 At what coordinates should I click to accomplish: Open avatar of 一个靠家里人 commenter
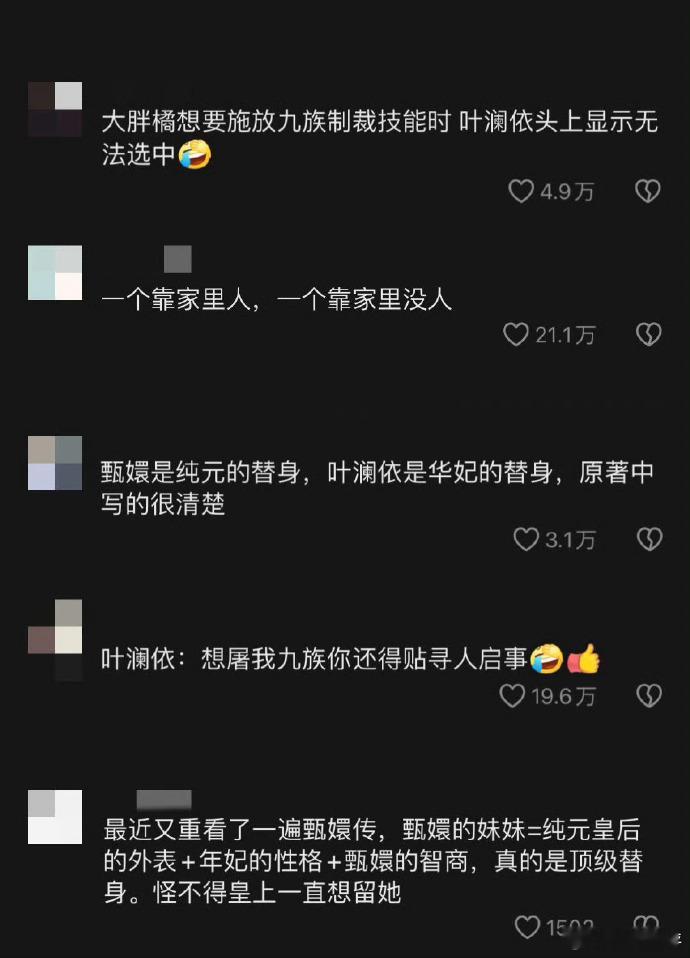click(x=55, y=272)
